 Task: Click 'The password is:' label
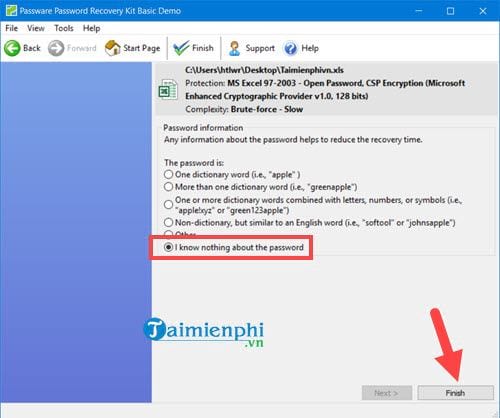(x=194, y=163)
